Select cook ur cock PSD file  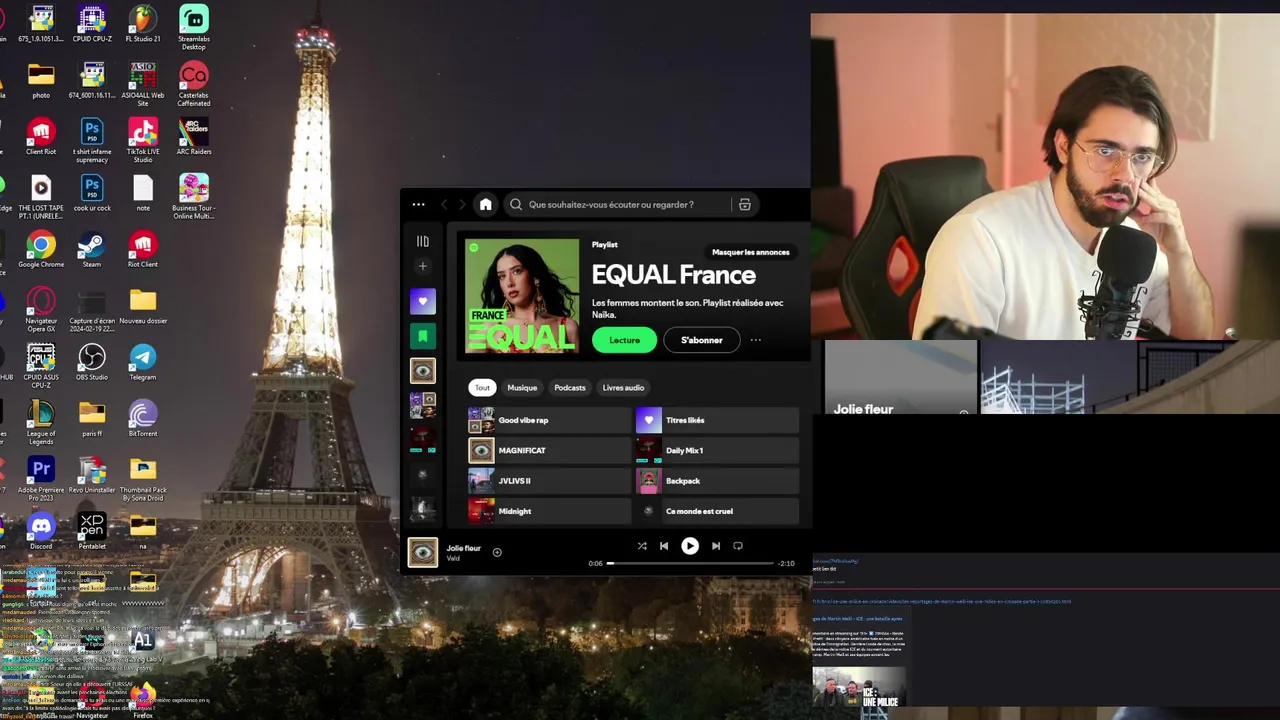click(92, 194)
